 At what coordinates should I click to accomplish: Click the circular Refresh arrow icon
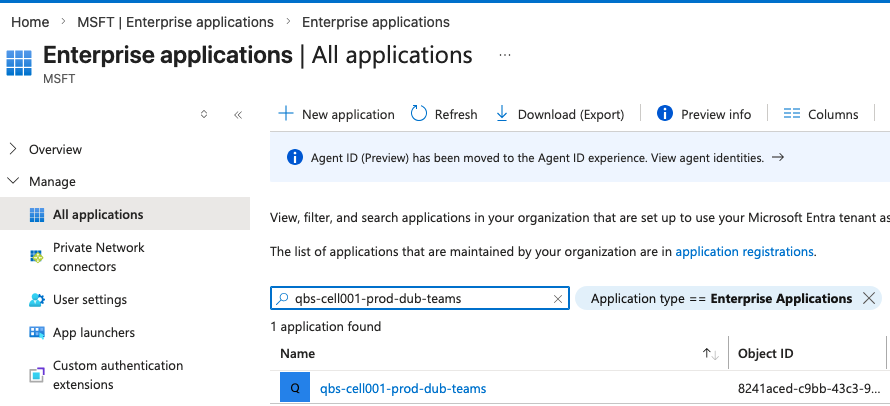click(419, 114)
